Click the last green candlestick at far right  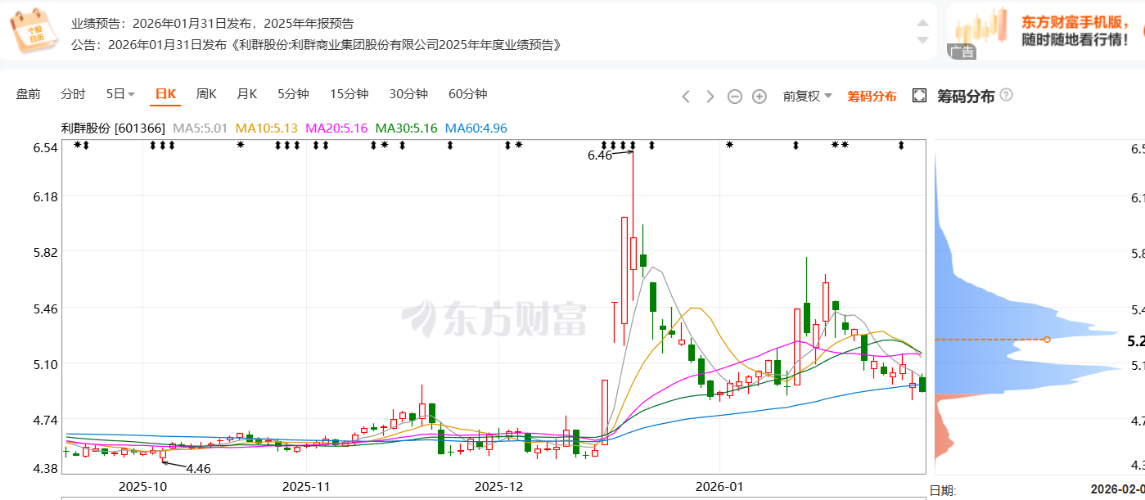922,384
